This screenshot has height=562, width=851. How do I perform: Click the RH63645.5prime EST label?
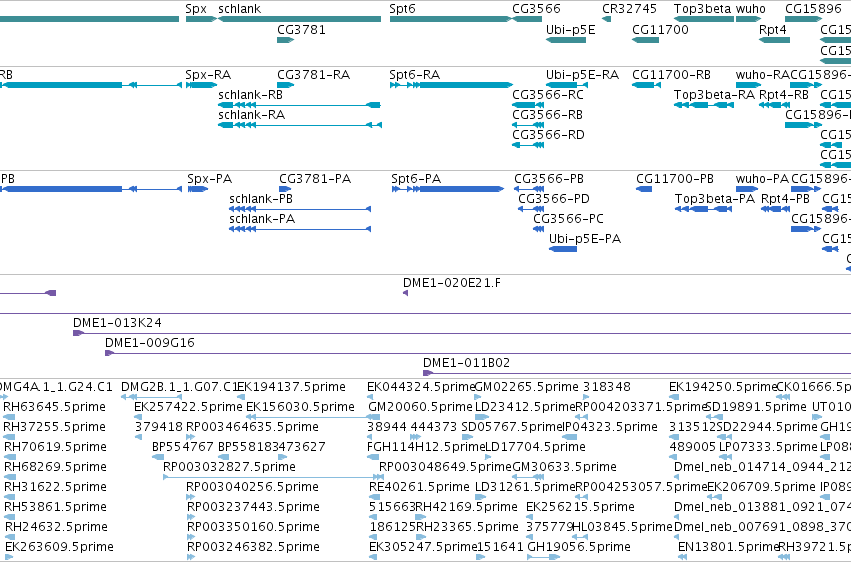(x=54, y=407)
